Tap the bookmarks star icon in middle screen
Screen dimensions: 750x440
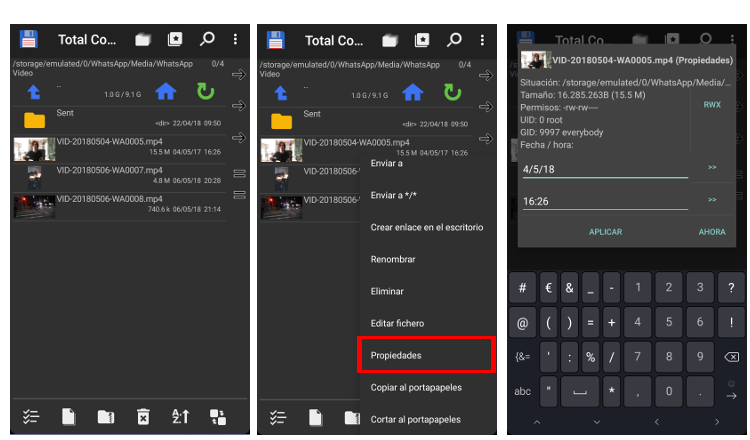(422, 40)
